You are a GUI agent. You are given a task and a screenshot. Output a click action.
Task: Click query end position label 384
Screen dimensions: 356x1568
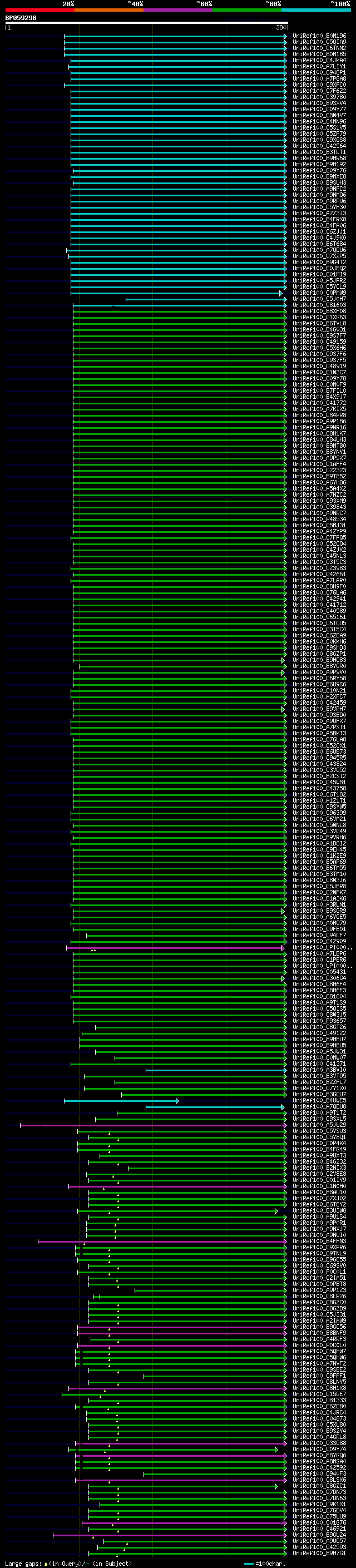tap(280, 27)
